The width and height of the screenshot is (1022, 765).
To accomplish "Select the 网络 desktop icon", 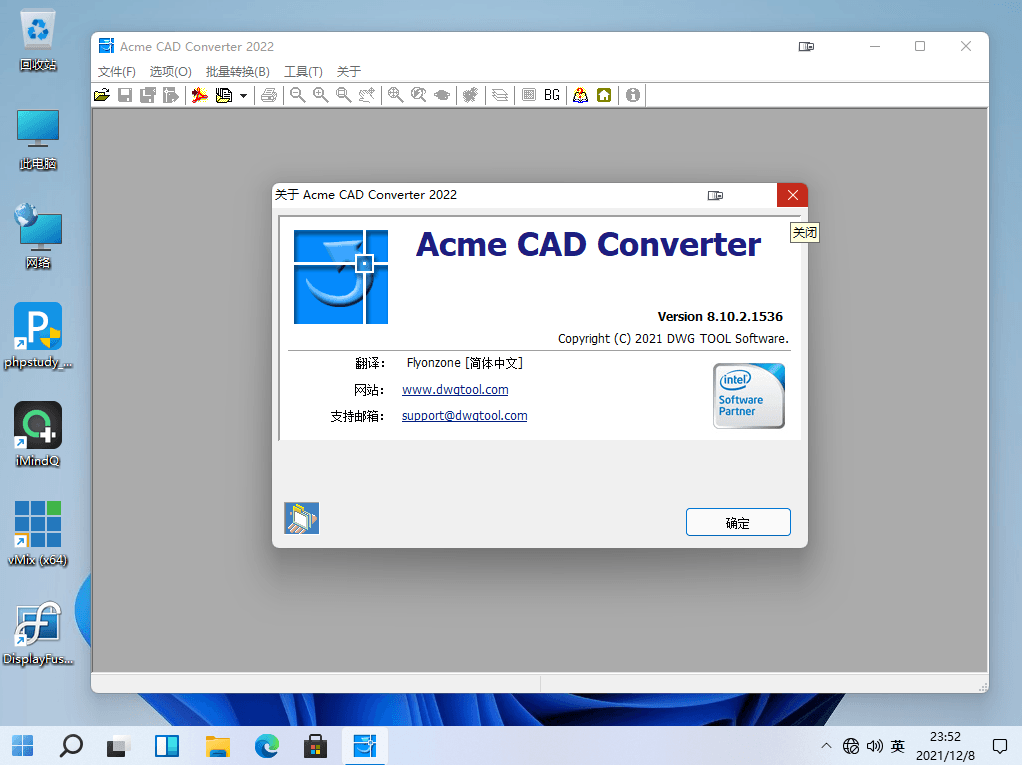I will click(x=38, y=237).
